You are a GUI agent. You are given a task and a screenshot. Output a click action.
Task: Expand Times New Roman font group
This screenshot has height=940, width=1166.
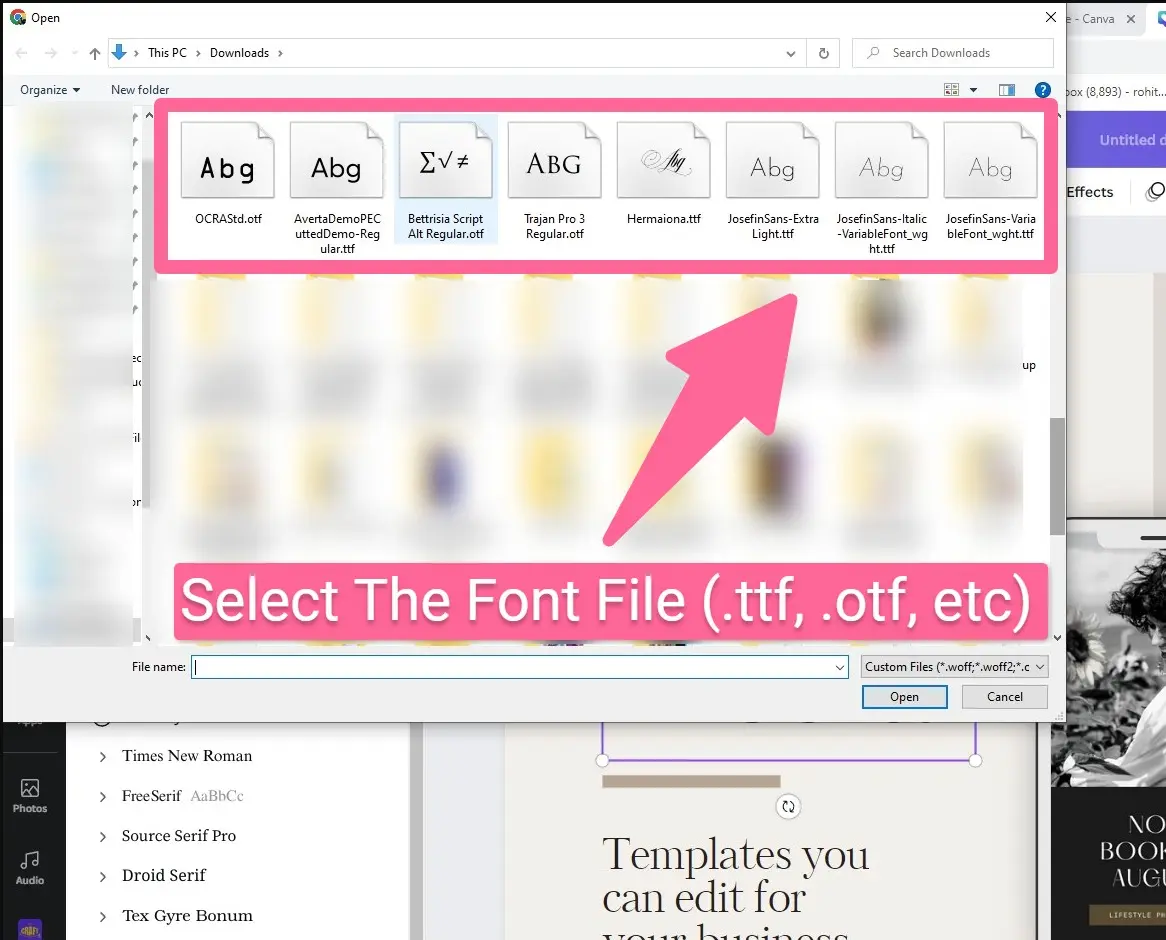pyautogui.click(x=103, y=756)
